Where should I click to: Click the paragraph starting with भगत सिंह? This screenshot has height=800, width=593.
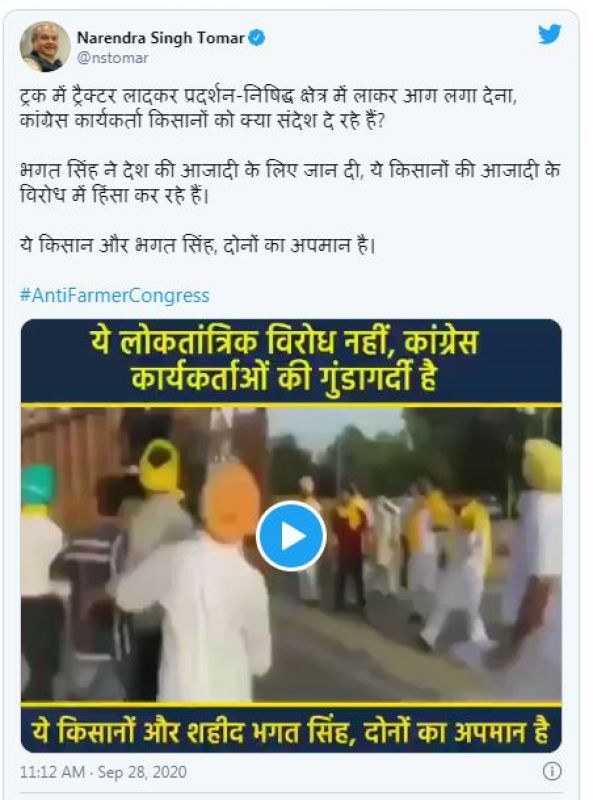point(289,182)
